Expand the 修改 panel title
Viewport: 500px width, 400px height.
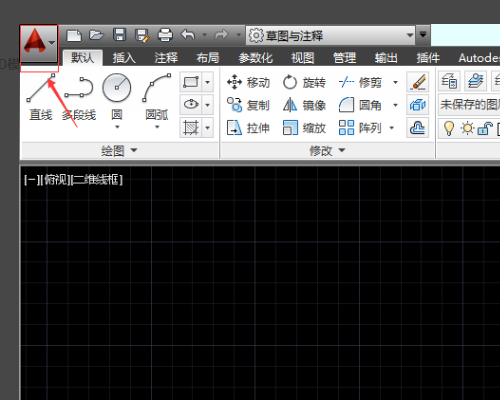click(327, 151)
